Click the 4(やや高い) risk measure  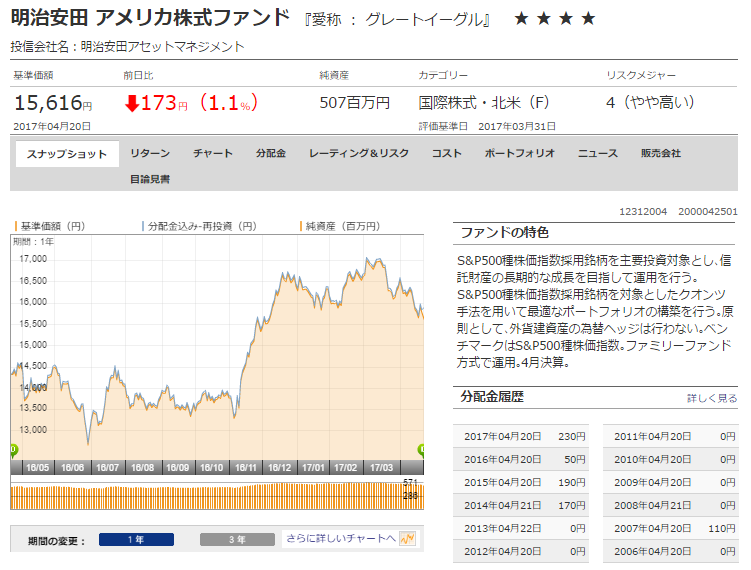coord(650,102)
